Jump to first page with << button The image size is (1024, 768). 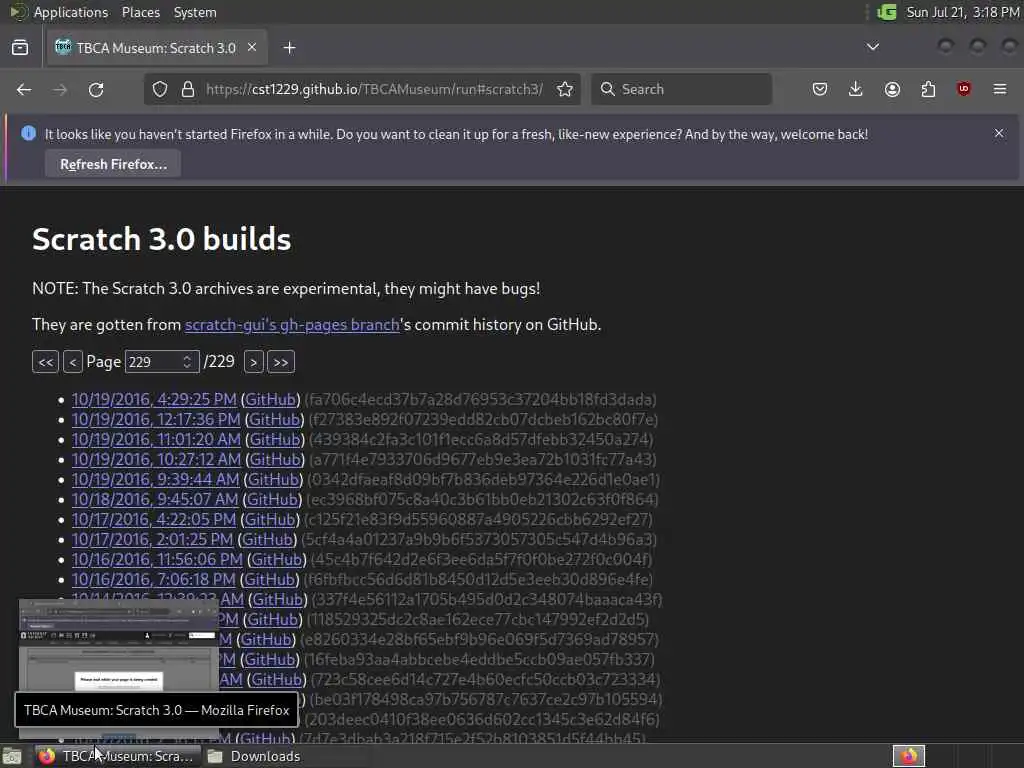click(46, 362)
